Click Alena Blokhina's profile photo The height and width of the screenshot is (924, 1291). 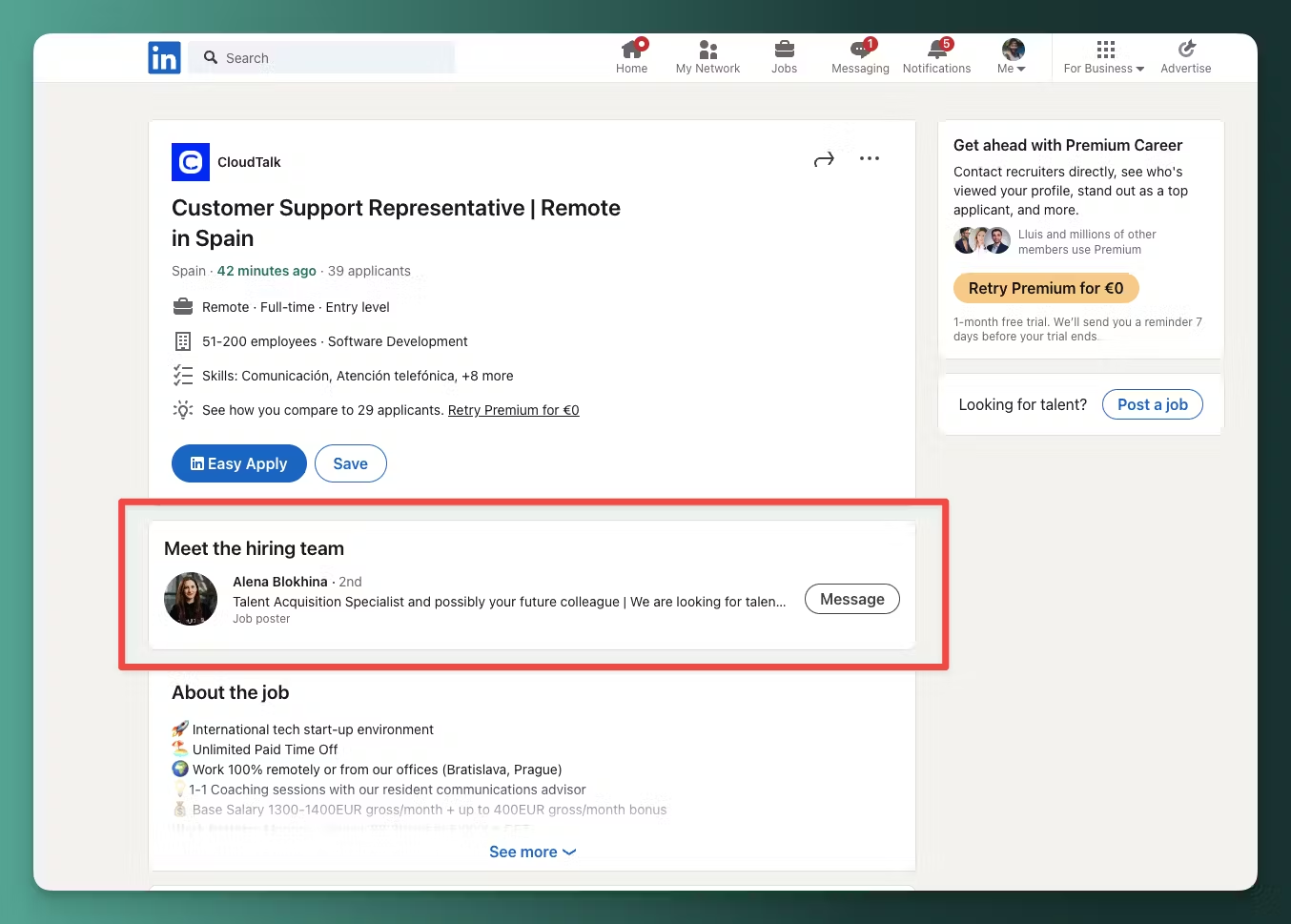[x=191, y=599]
